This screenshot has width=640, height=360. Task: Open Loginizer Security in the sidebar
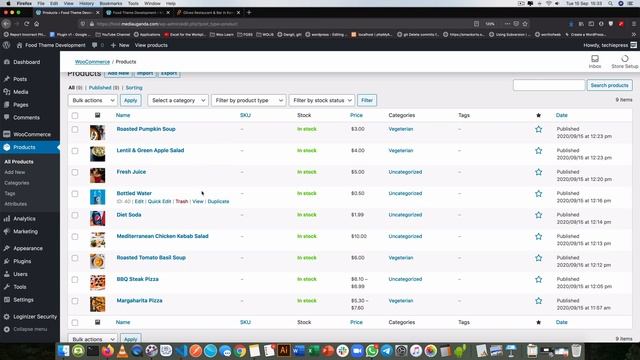pyautogui.click(x=35, y=317)
